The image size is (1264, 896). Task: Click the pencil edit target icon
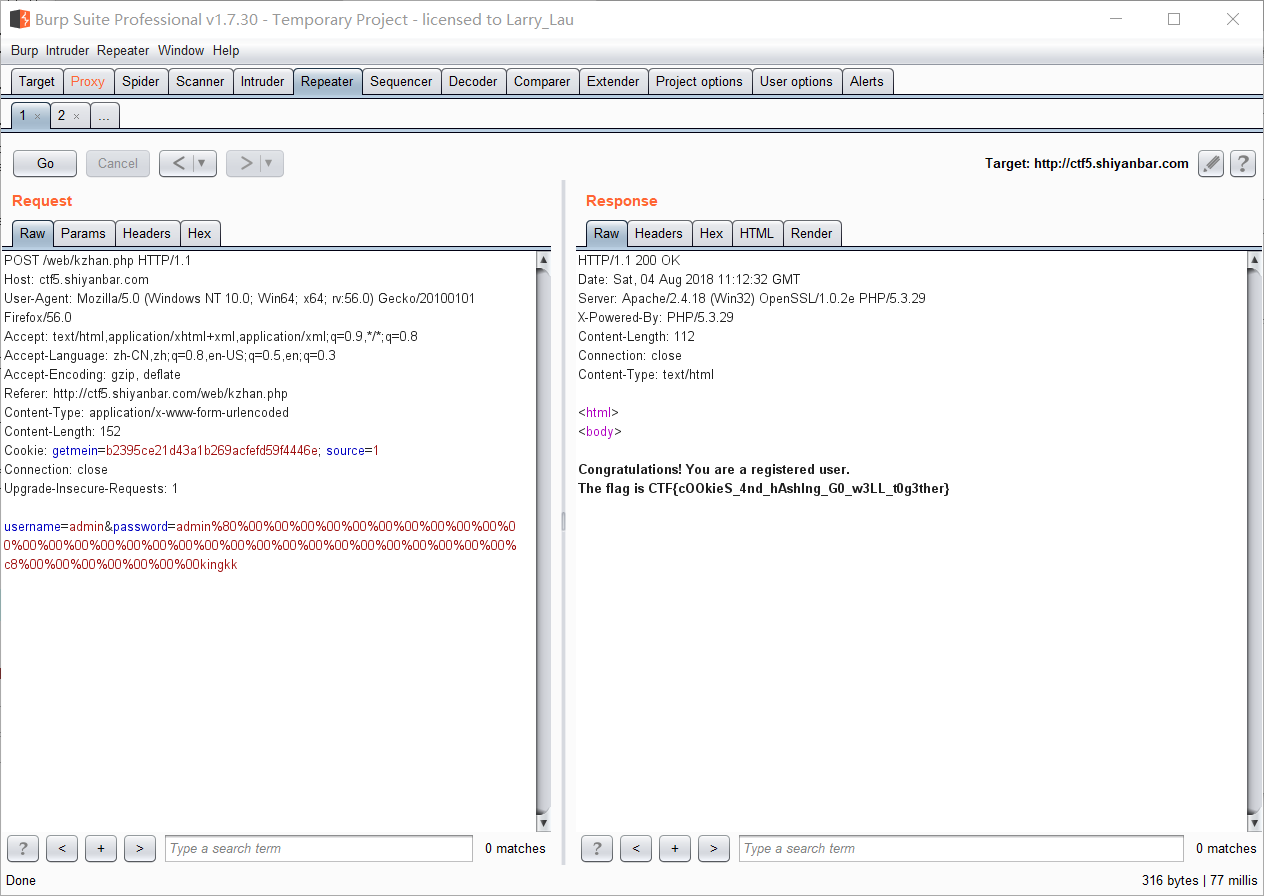1211,164
